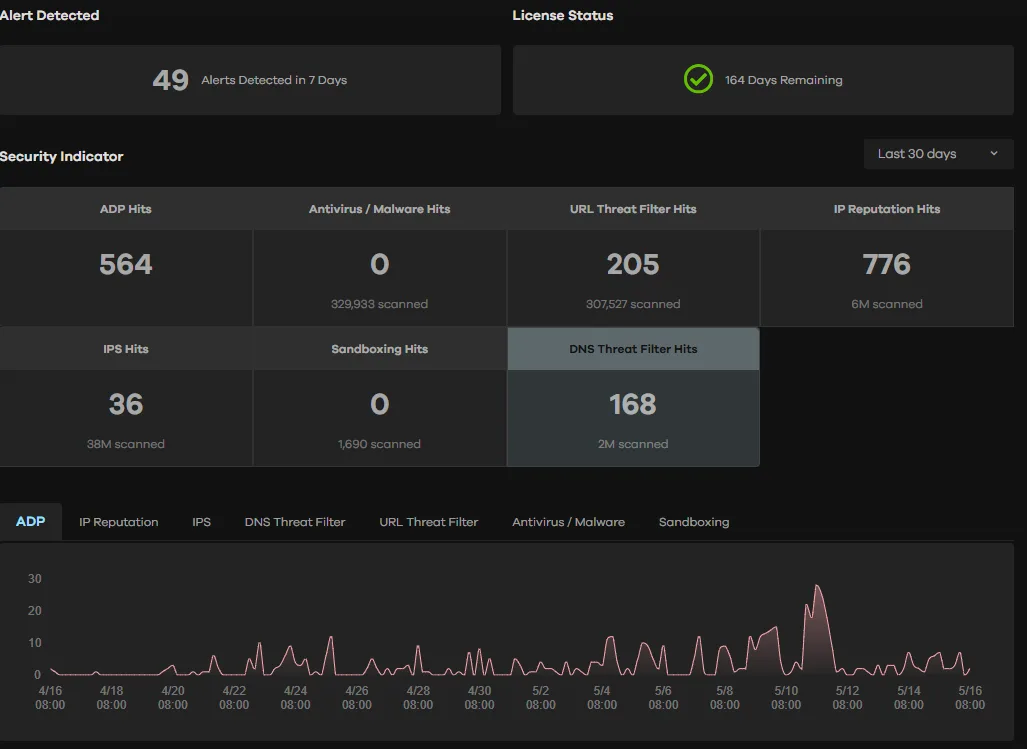Select the IPS chart tab
Screen dimensions: 1027x749
202,522
